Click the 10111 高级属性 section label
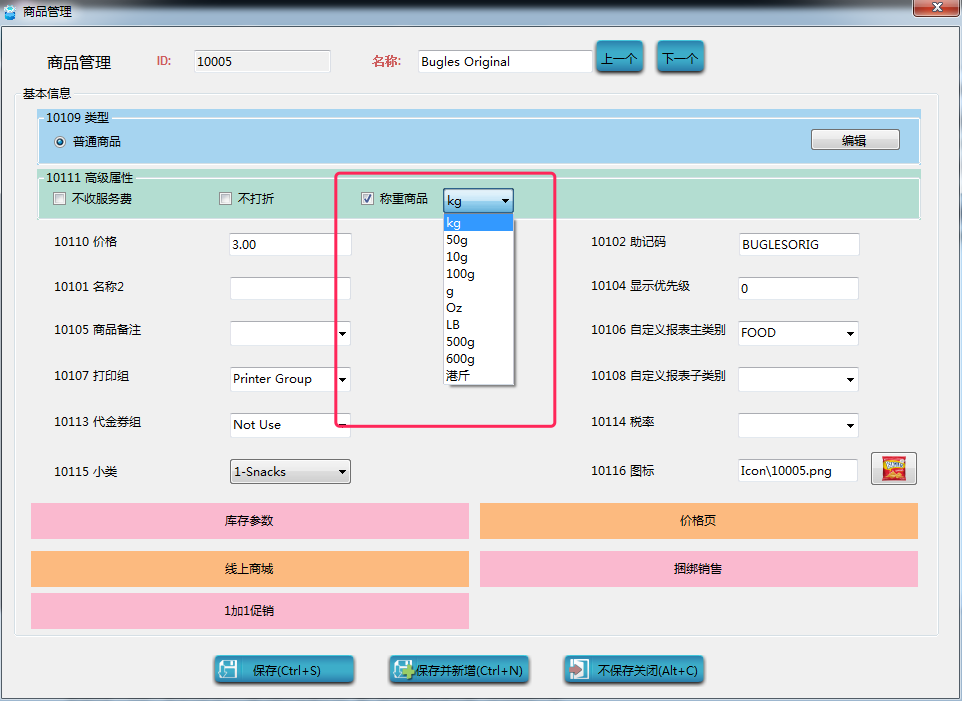Viewport: 962px width, 701px height. pyautogui.click(x=89, y=178)
